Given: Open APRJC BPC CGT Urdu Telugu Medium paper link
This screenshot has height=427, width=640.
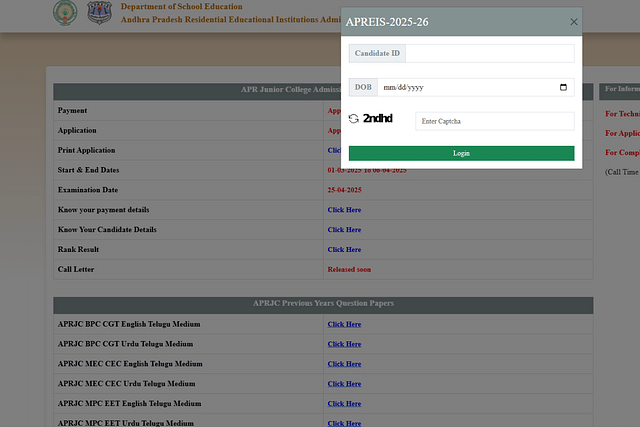Looking at the screenshot, I should click(x=344, y=344).
